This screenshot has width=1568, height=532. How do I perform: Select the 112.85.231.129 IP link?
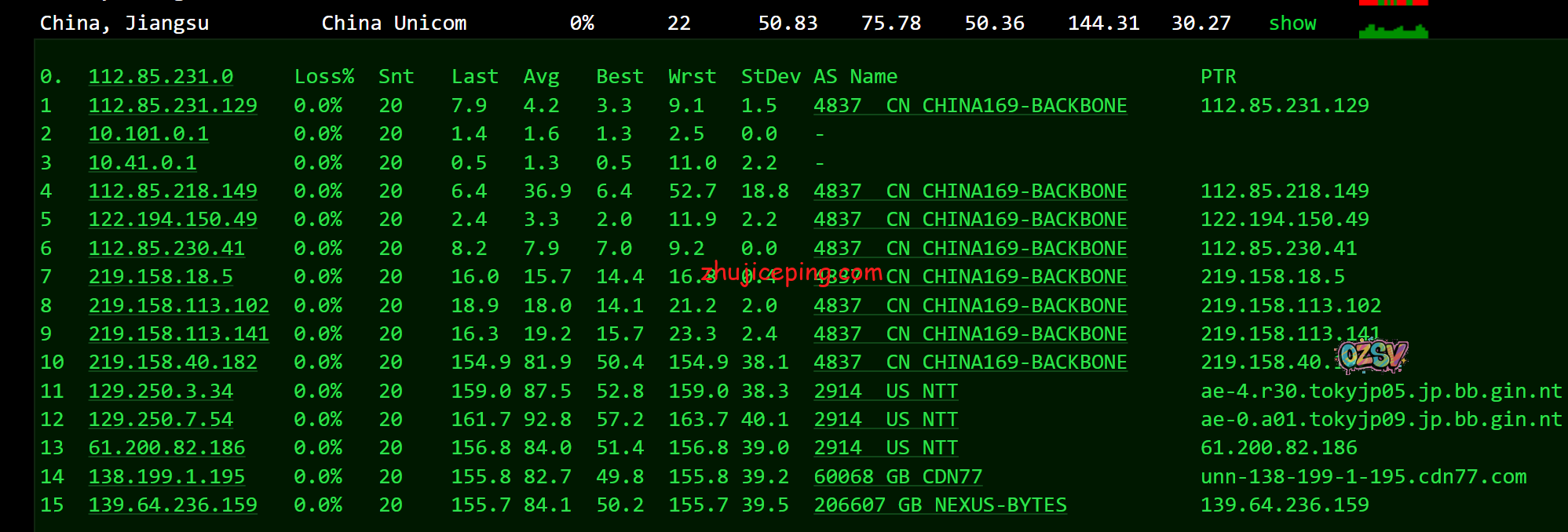pos(172,105)
